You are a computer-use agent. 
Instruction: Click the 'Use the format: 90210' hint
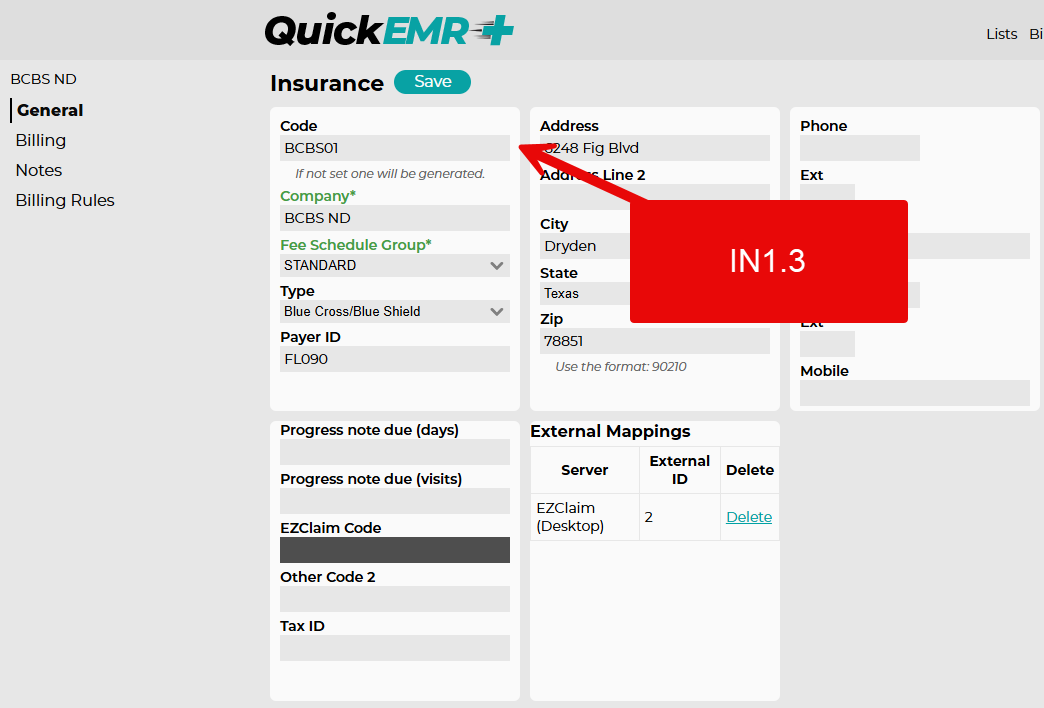pos(621,367)
